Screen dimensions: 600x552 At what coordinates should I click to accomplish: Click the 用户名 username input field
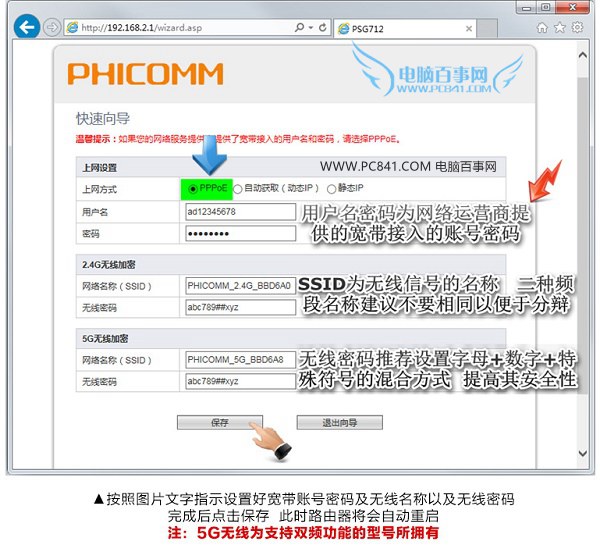[240, 212]
